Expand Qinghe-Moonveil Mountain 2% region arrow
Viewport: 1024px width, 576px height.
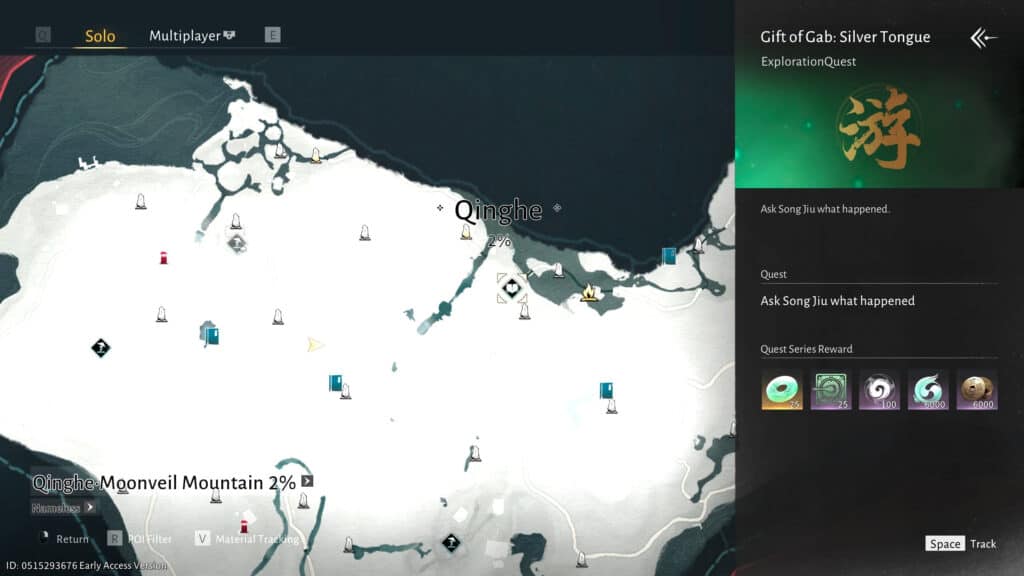point(308,481)
